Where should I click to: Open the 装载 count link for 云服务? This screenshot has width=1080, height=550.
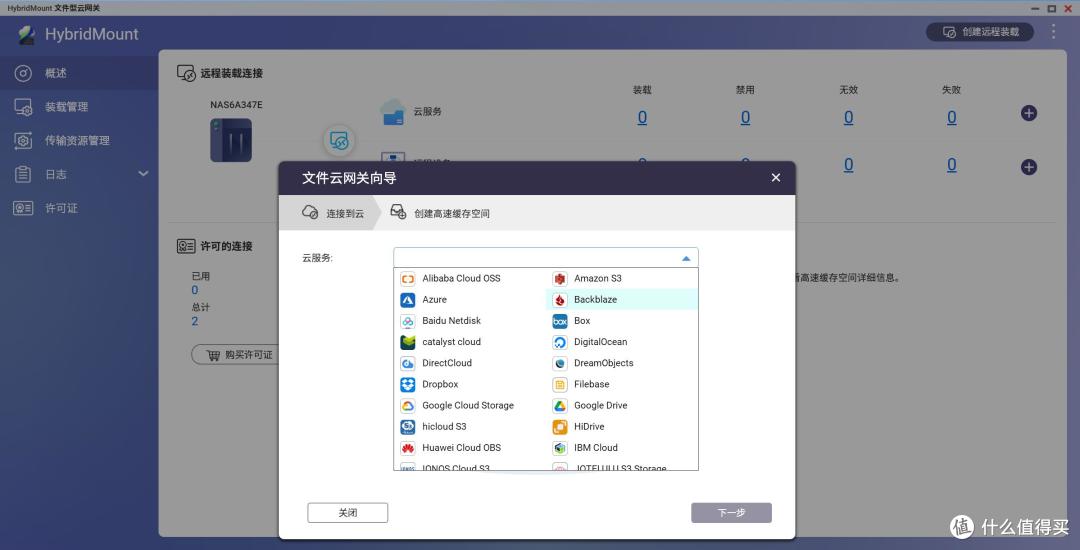click(642, 118)
